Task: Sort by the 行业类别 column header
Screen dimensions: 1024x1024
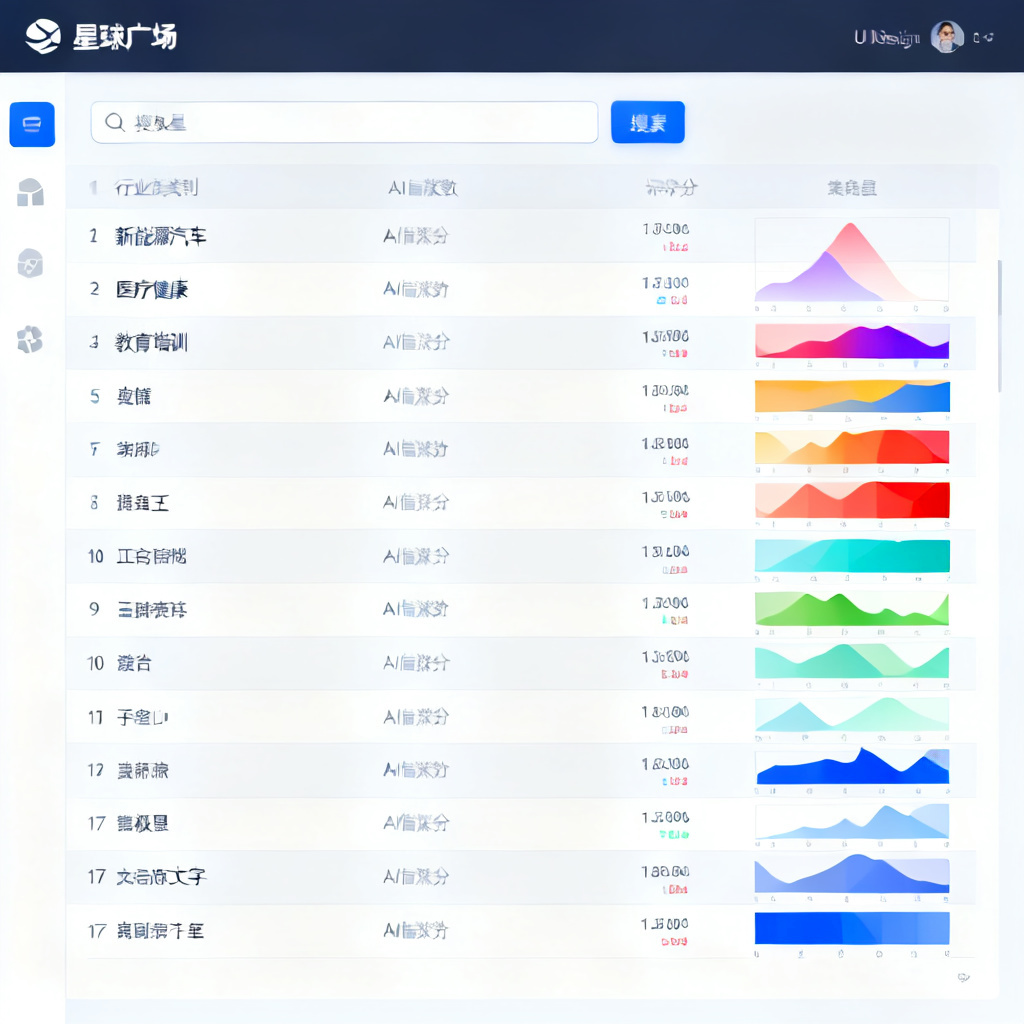Action: click(x=156, y=188)
